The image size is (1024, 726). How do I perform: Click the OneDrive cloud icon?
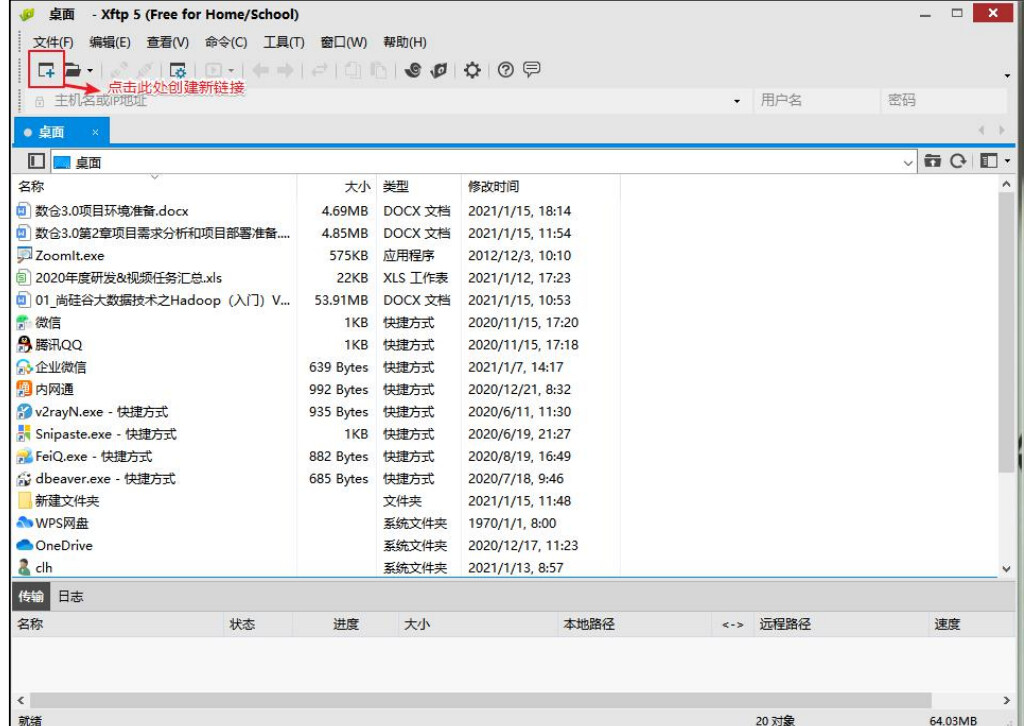(24, 545)
